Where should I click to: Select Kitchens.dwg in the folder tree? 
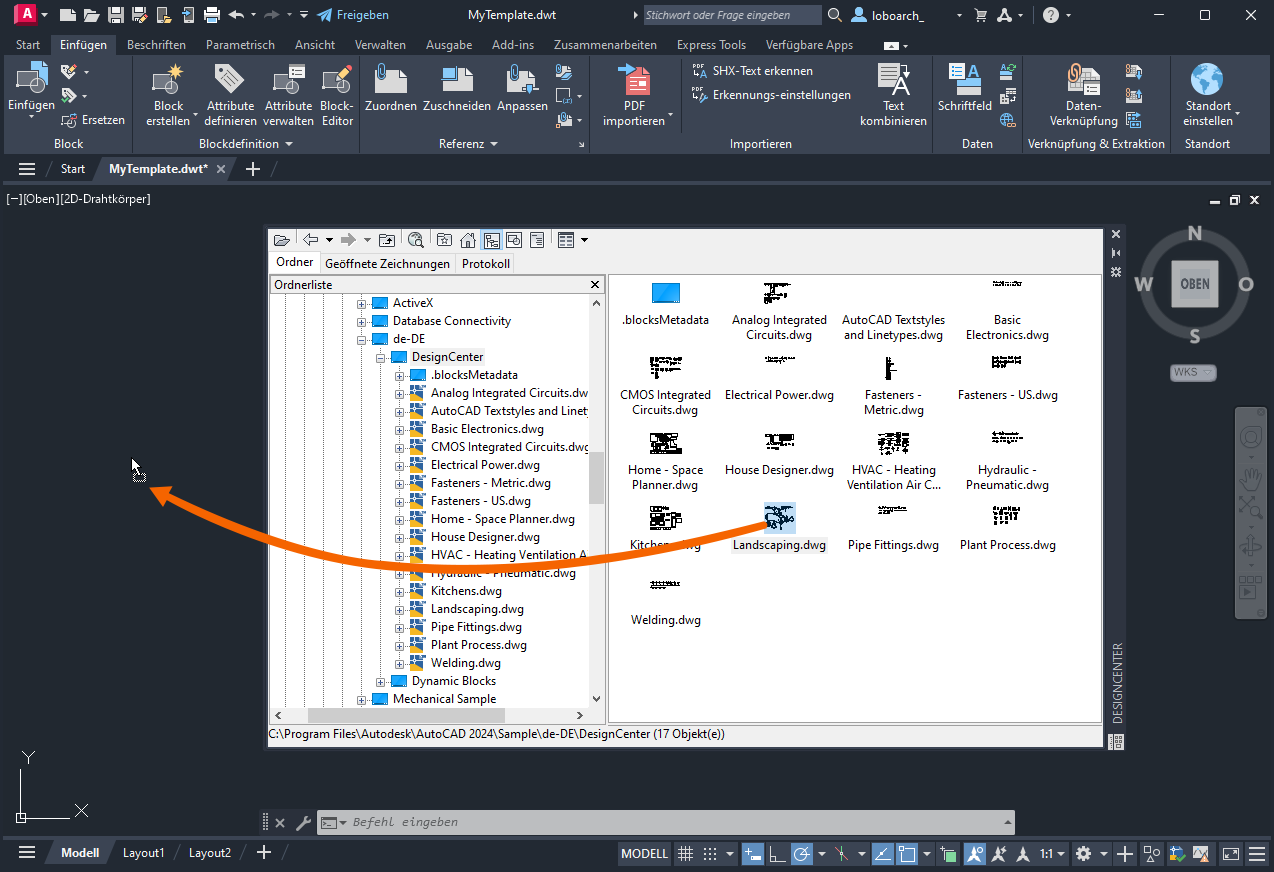[466, 591]
